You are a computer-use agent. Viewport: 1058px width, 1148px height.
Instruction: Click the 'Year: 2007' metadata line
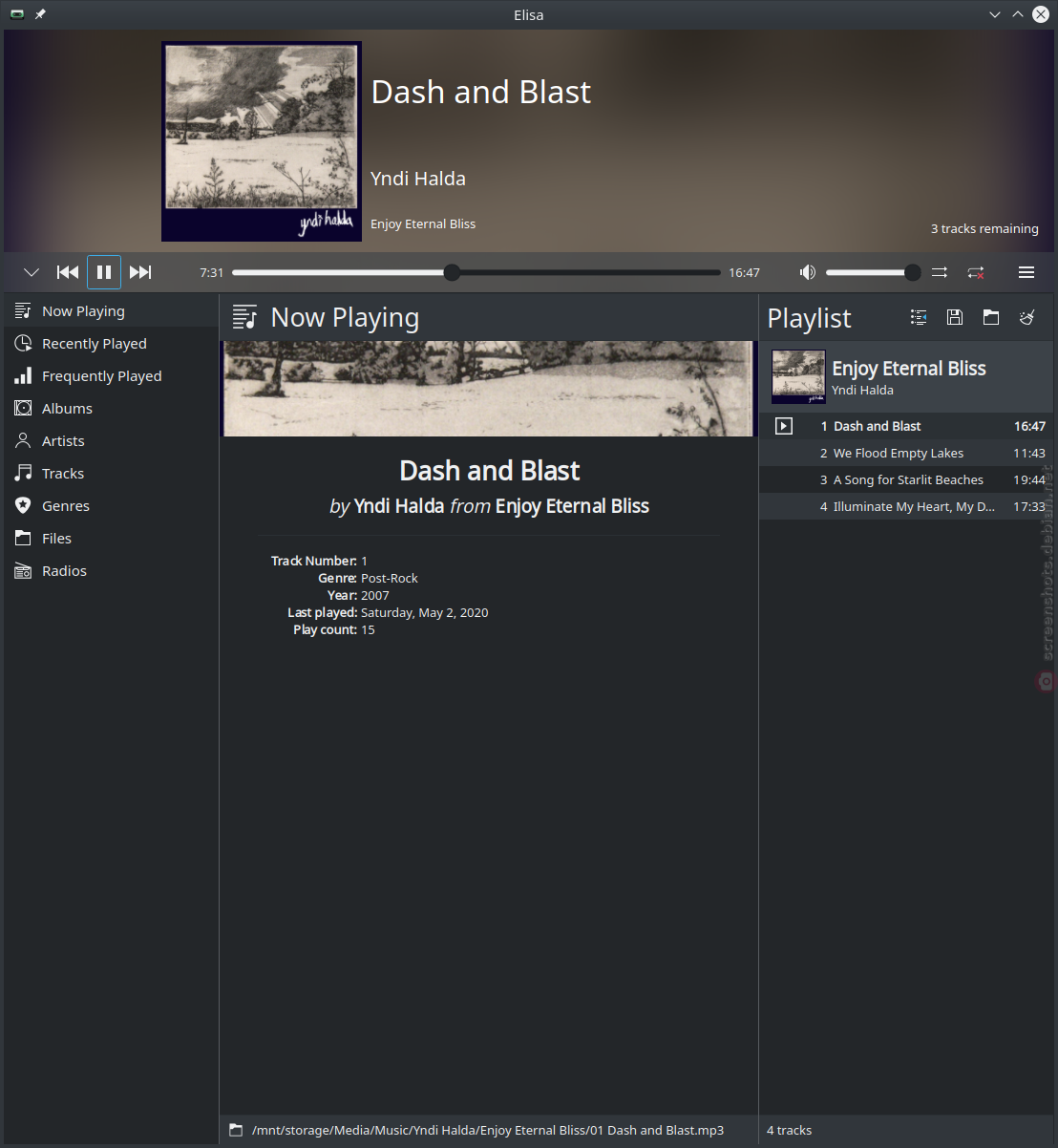(x=358, y=596)
